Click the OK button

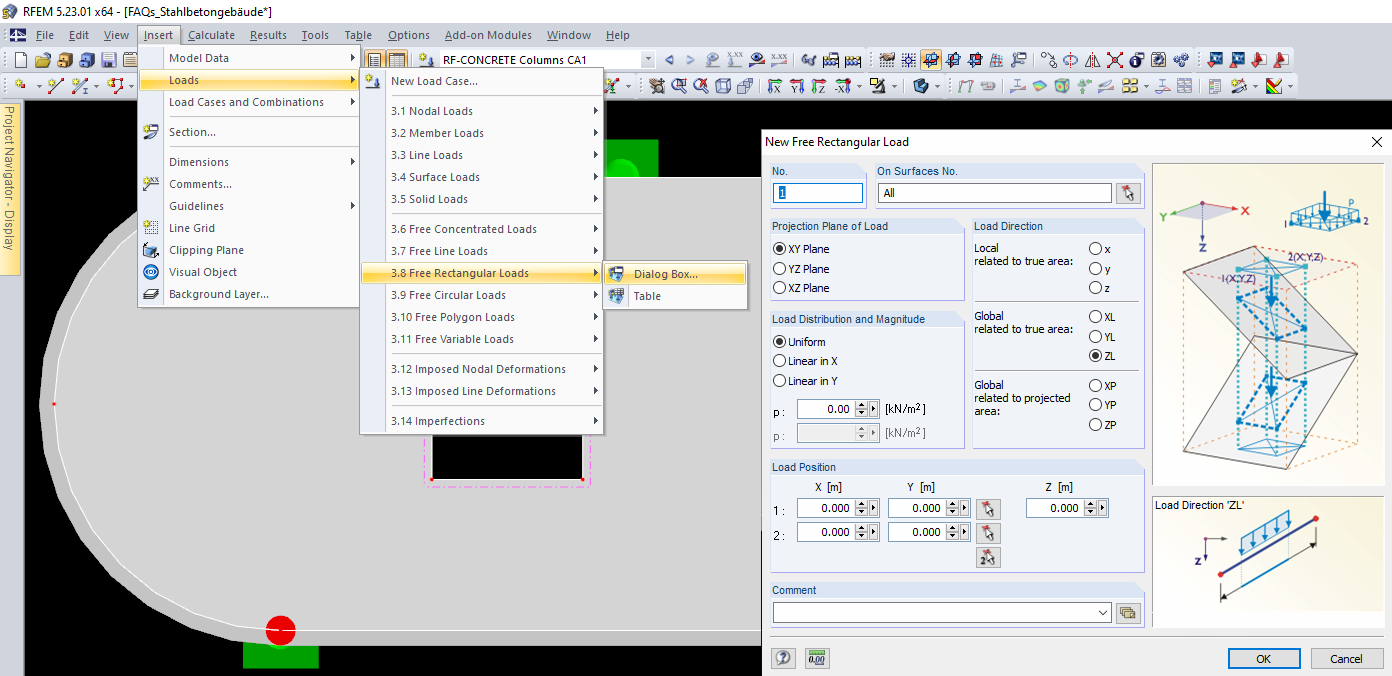1264,658
